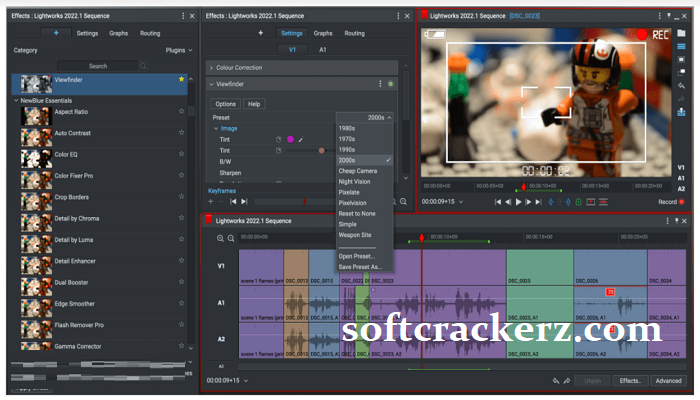Screen dimensions: 700x400
Task: Step one frame forward in viewer
Action: click(x=529, y=202)
